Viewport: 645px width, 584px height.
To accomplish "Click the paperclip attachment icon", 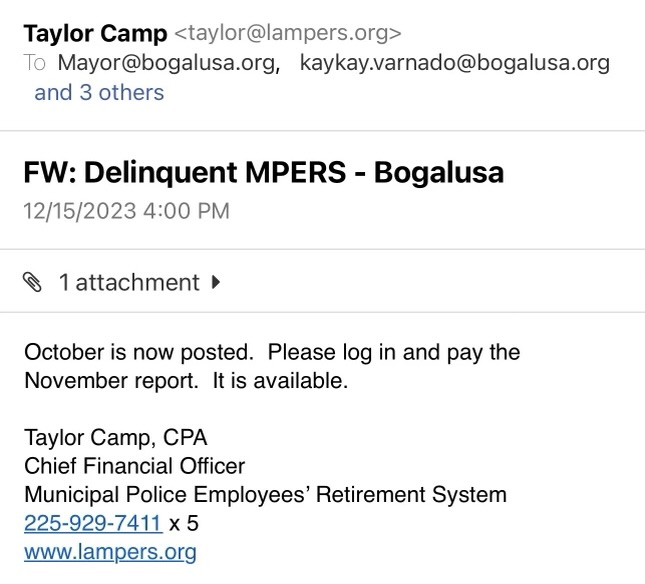I will click(x=32, y=283).
